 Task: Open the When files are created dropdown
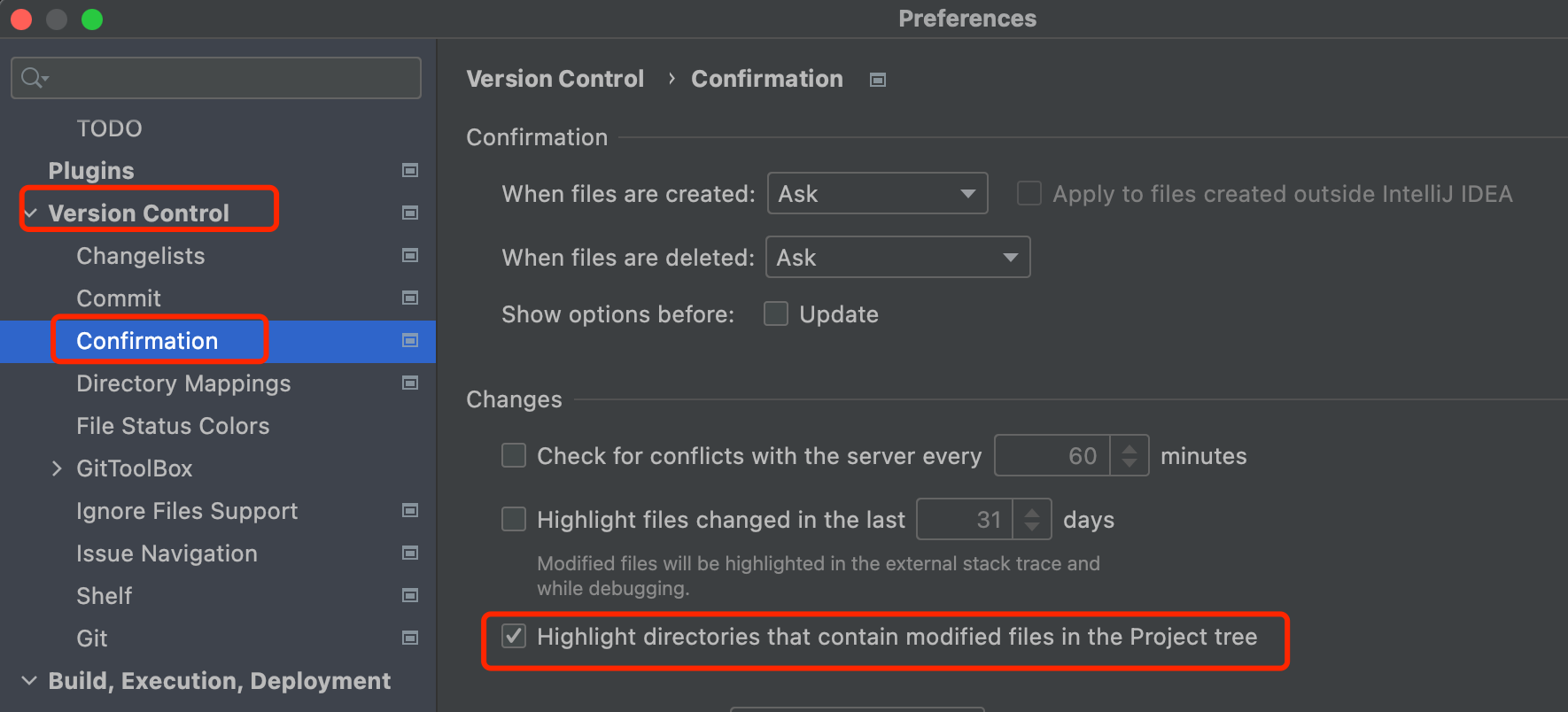(877, 194)
